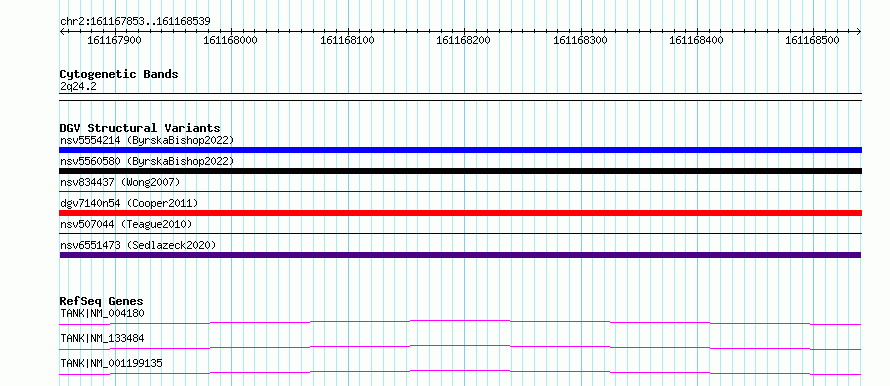Image resolution: width=890 pixels, height=386 pixels.
Task: Click the chr2:161167853..161168539 region label
Action: coord(136,22)
